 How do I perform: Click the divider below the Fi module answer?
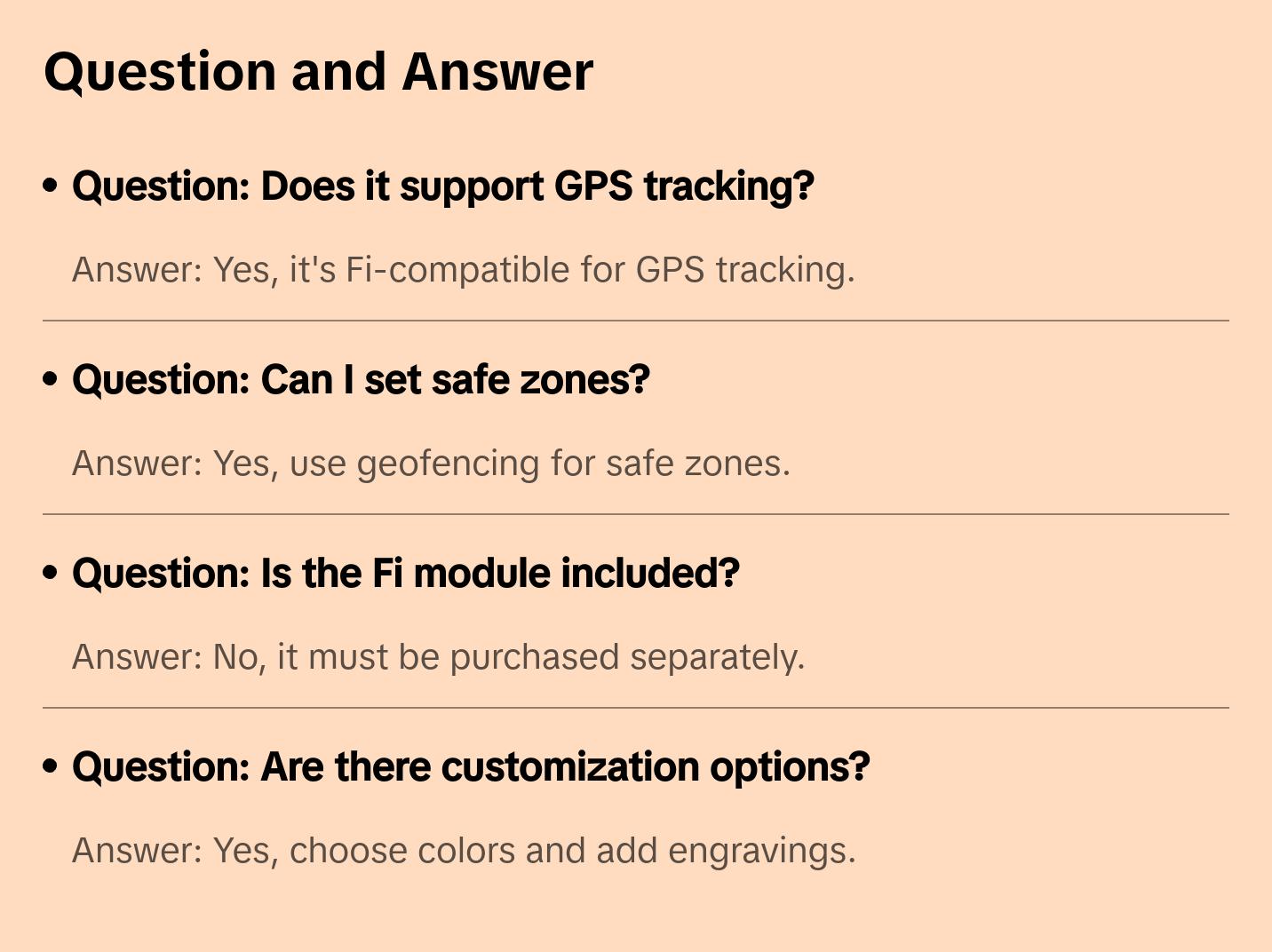coord(636,708)
